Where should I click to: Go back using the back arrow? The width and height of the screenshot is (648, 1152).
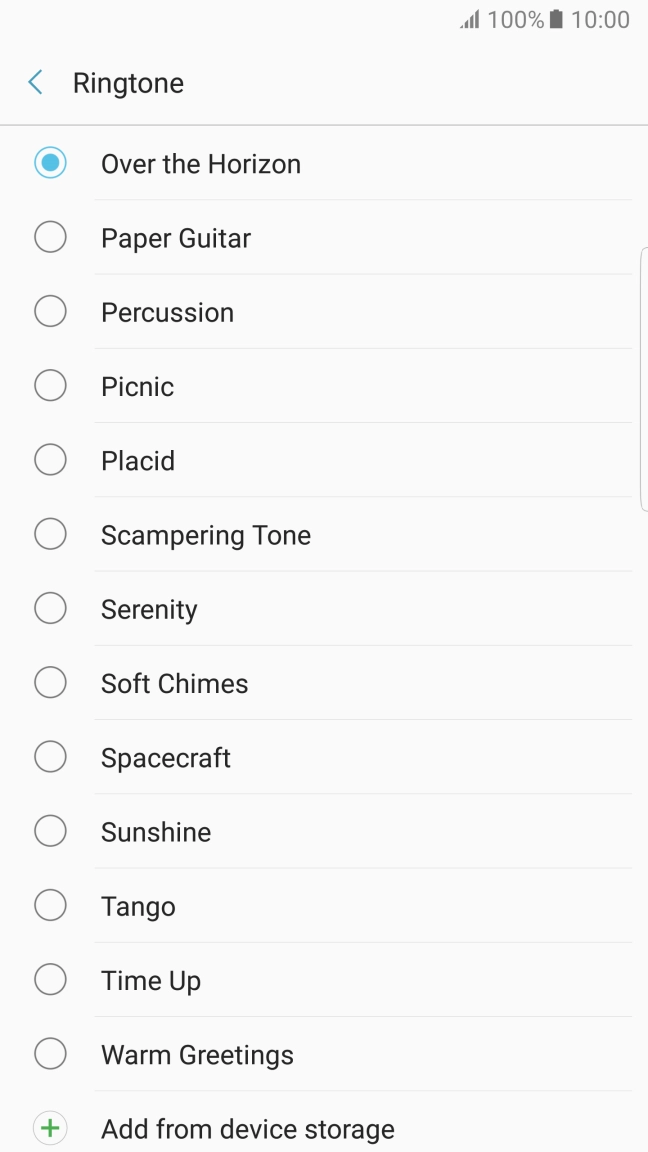(34, 82)
